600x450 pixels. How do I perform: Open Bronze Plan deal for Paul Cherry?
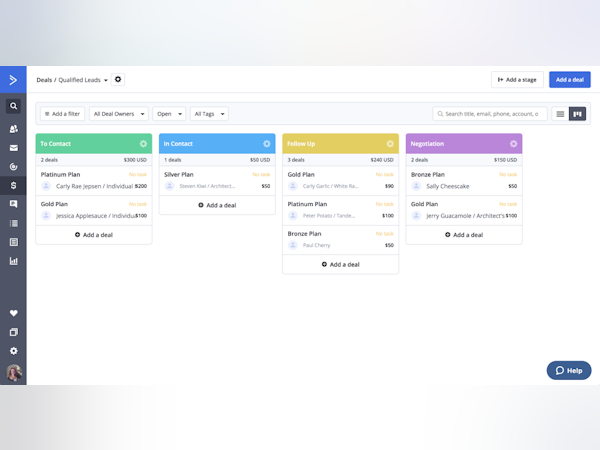[341, 240]
